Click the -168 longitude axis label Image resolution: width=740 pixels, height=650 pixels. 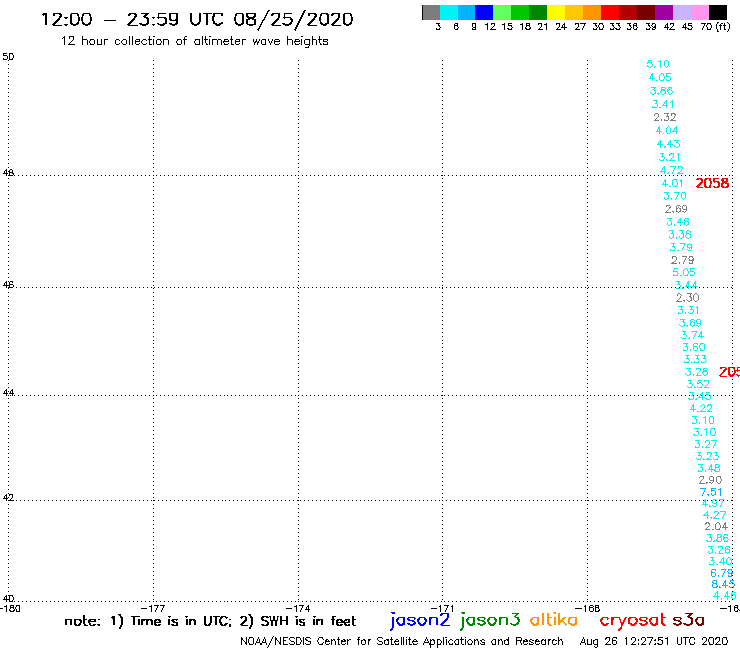click(x=587, y=608)
